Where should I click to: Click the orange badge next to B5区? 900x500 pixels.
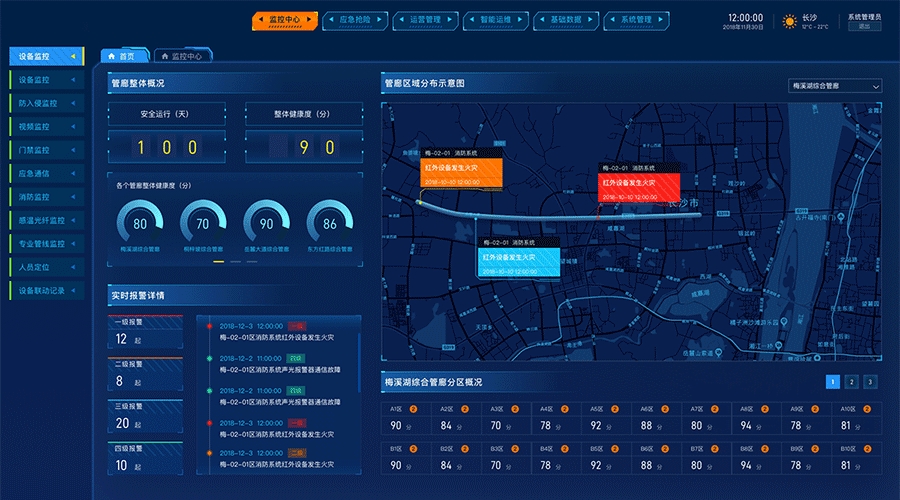click(x=615, y=449)
